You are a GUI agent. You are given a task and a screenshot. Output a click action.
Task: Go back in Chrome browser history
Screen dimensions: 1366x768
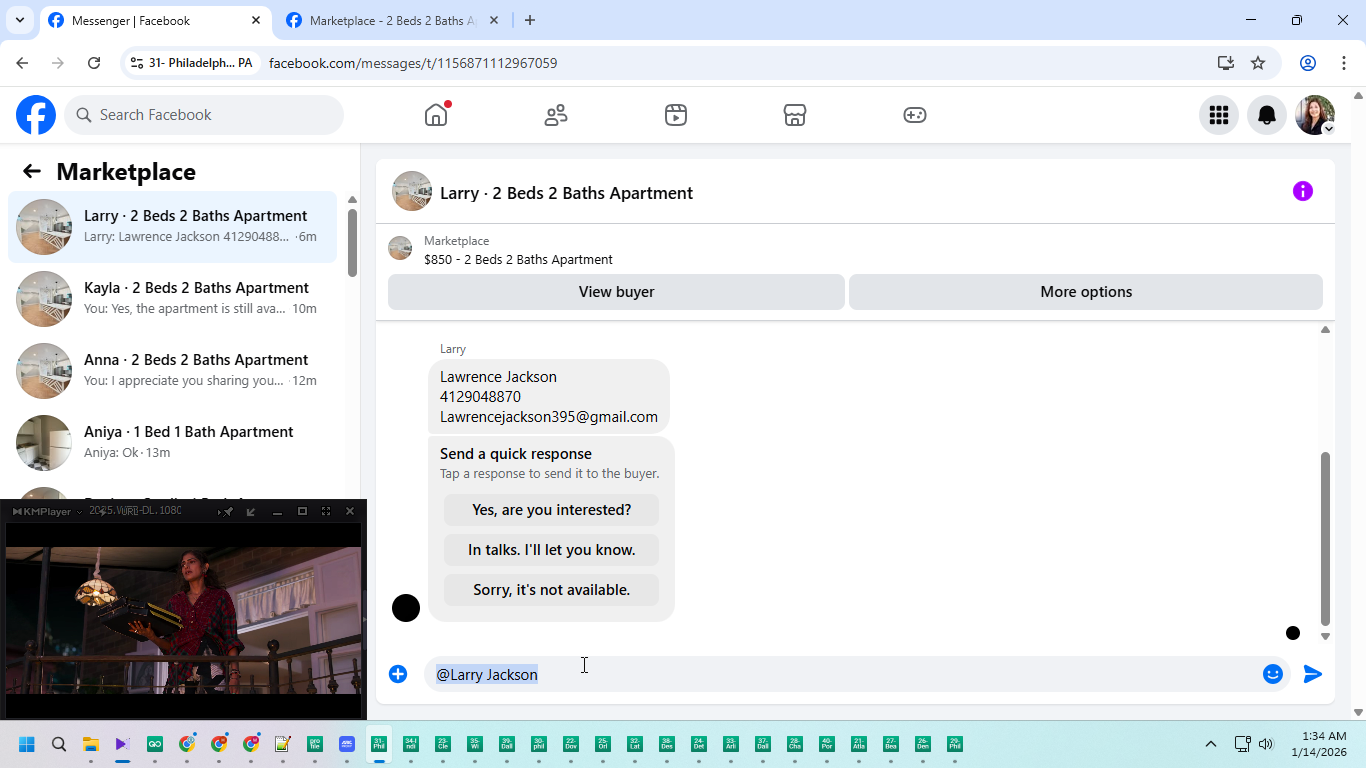tap(22, 63)
